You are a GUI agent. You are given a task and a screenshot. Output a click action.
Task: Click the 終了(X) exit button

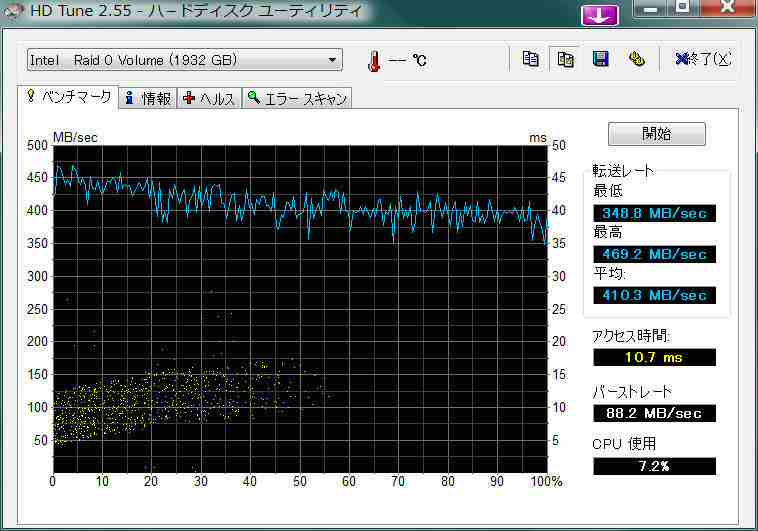click(x=703, y=59)
